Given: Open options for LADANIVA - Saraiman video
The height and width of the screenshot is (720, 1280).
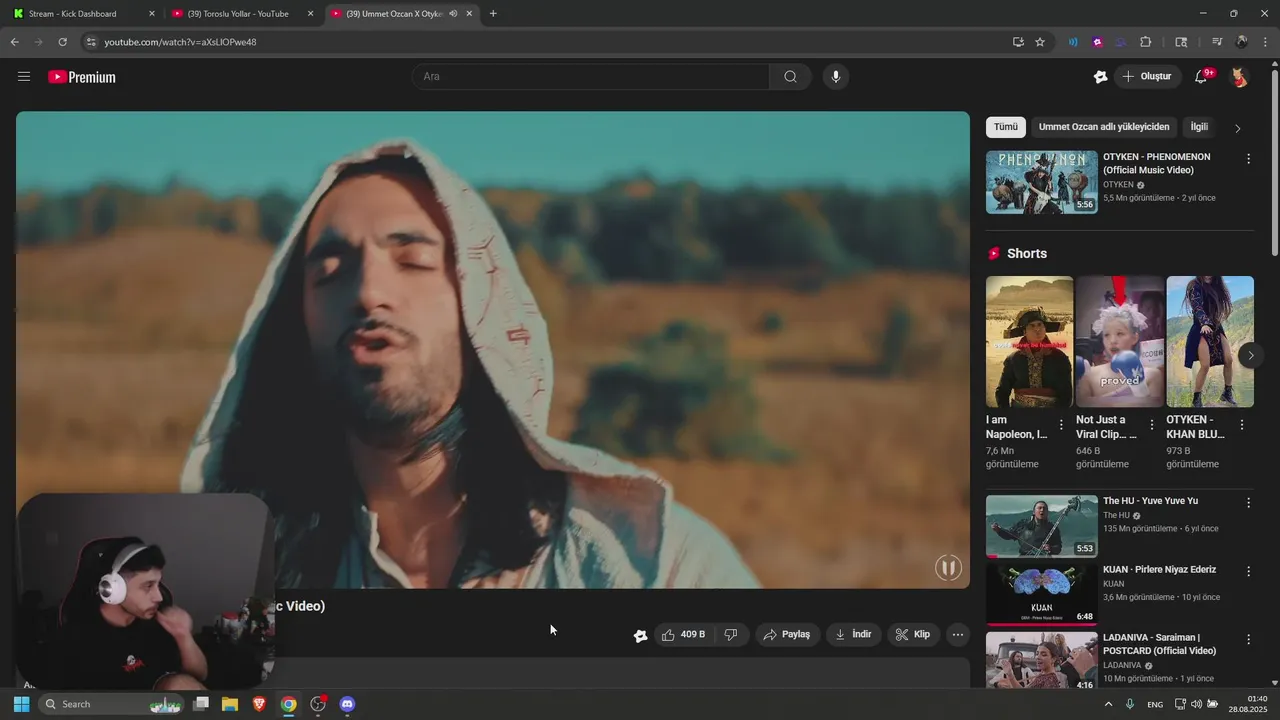Looking at the screenshot, I should pyautogui.click(x=1248, y=640).
